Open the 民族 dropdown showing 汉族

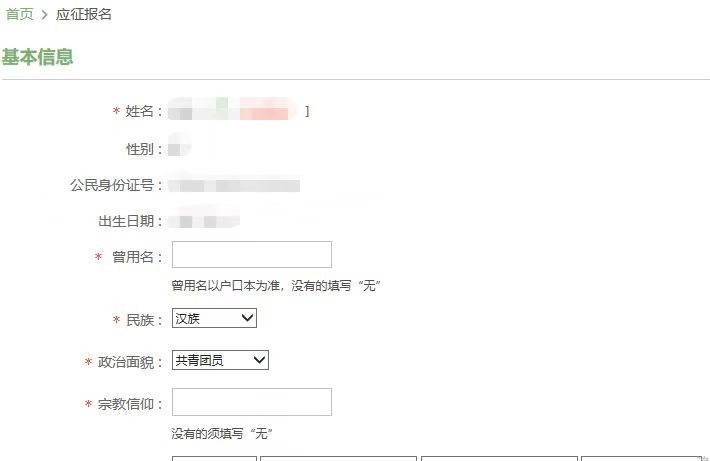coord(214,318)
